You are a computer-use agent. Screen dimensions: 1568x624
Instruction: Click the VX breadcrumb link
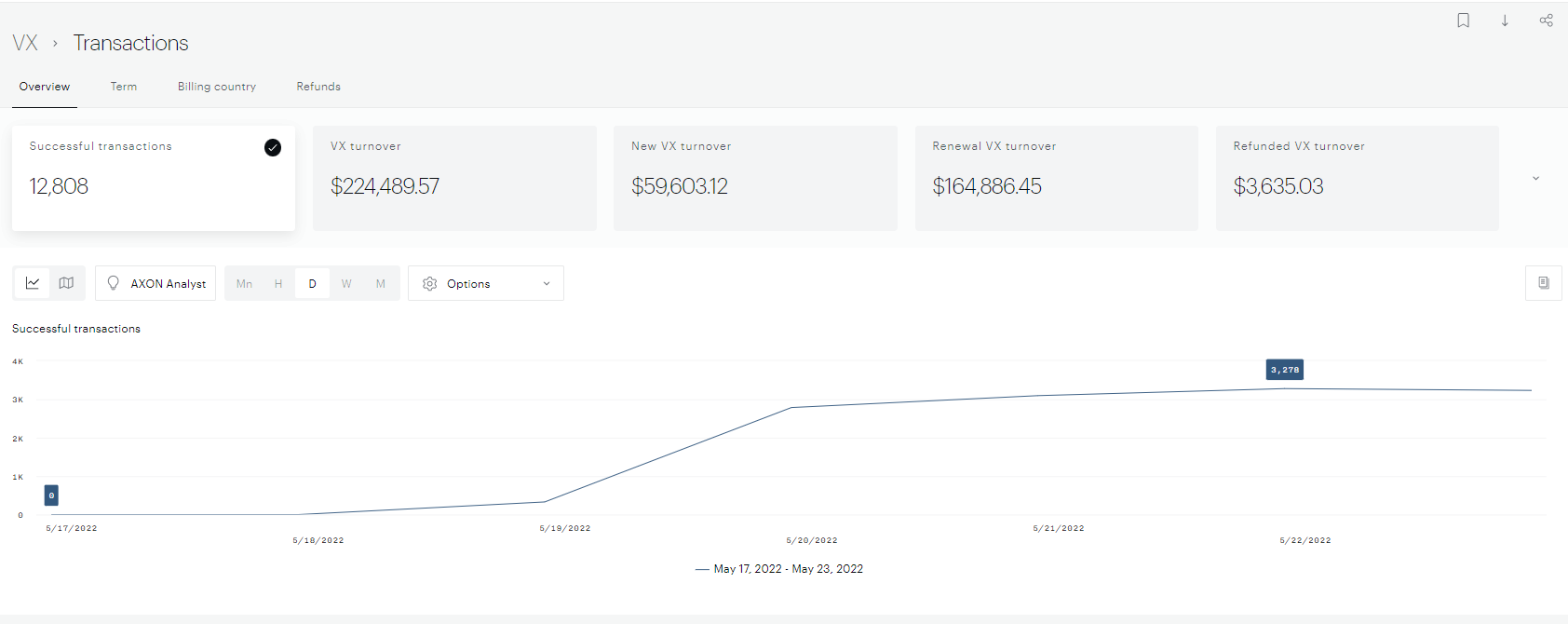click(25, 43)
